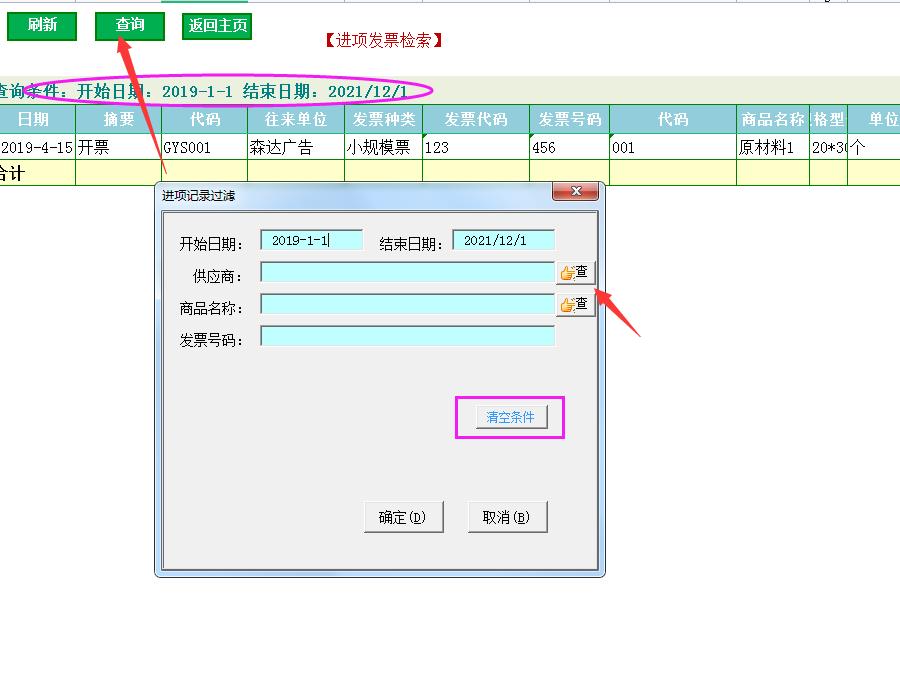Click the 原材料1 product cell
900x679 pixels.
[x=768, y=145]
